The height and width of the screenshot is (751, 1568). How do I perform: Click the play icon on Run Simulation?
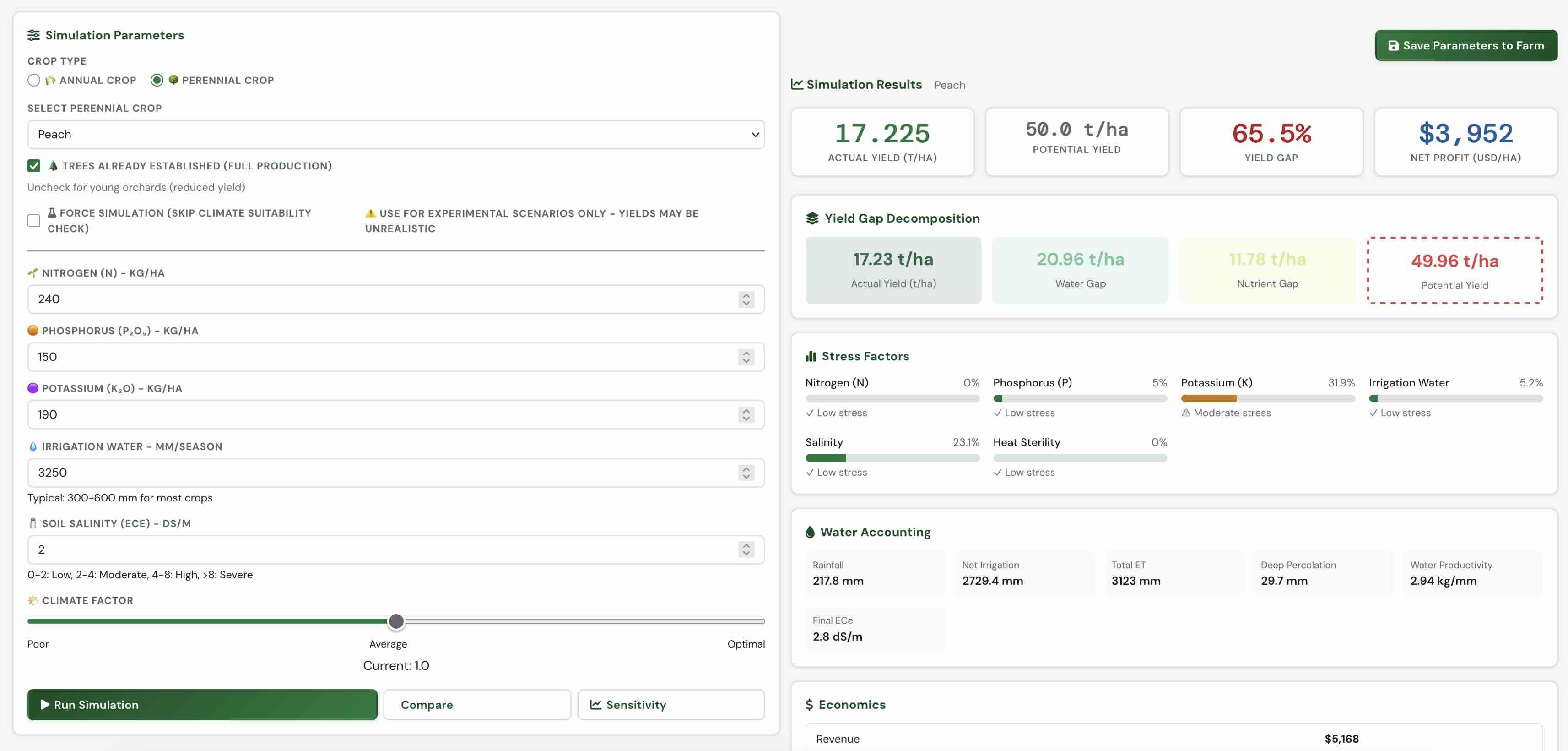(x=45, y=705)
